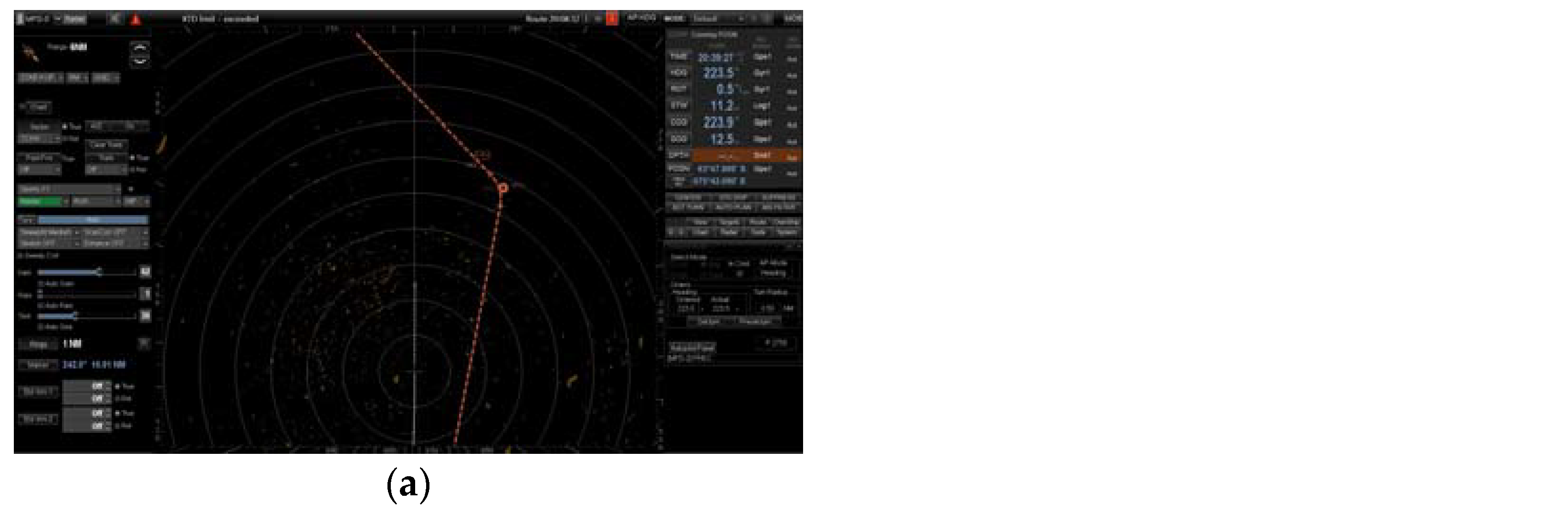Select Rel radio under Trails True option
The height and width of the screenshot is (512, 1568).
pyautogui.click(x=133, y=170)
